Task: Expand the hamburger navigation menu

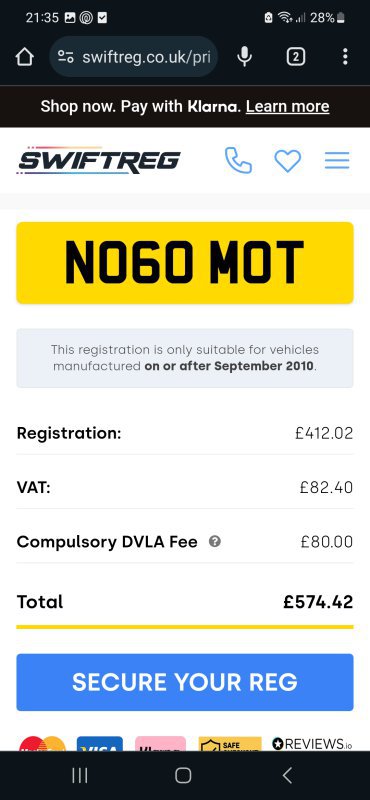Action: 337,160
